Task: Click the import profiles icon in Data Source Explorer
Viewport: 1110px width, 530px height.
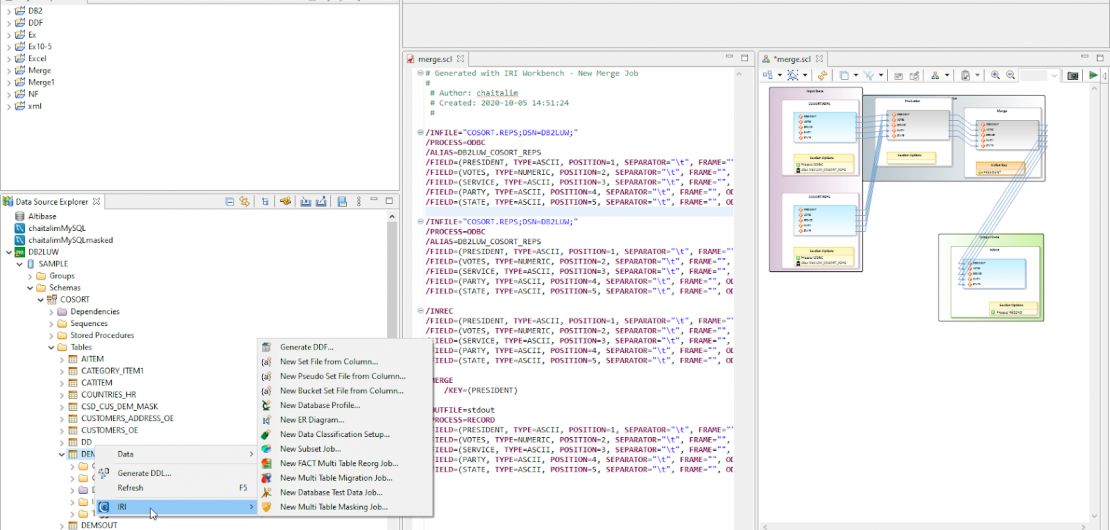Action: [x=306, y=202]
